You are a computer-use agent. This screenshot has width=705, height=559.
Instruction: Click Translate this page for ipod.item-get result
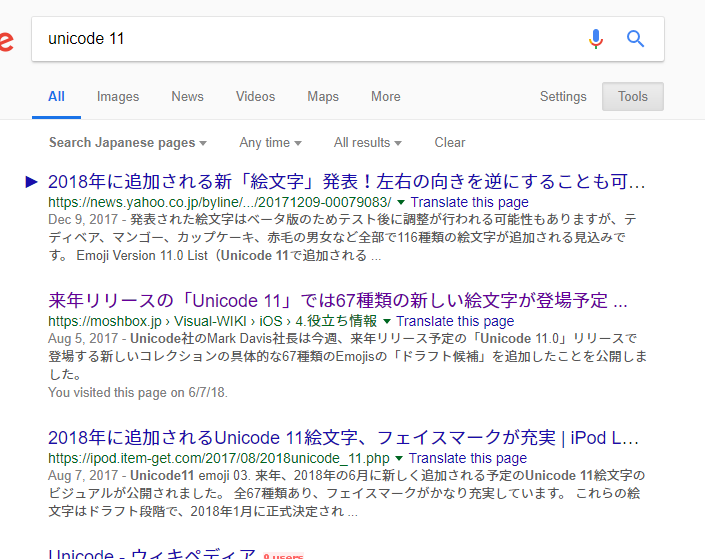tap(468, 458)
